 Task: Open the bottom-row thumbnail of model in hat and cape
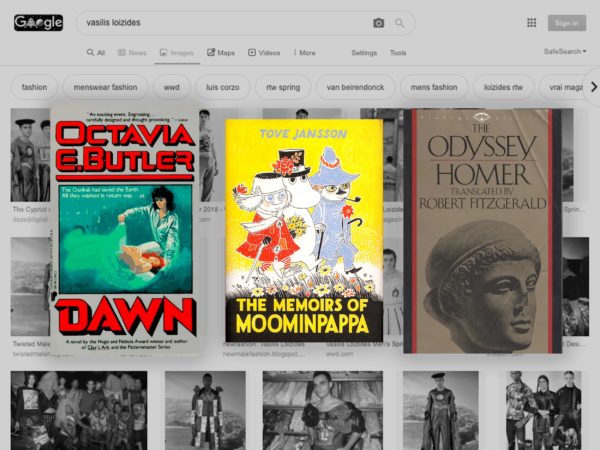(x=440, y=410)
